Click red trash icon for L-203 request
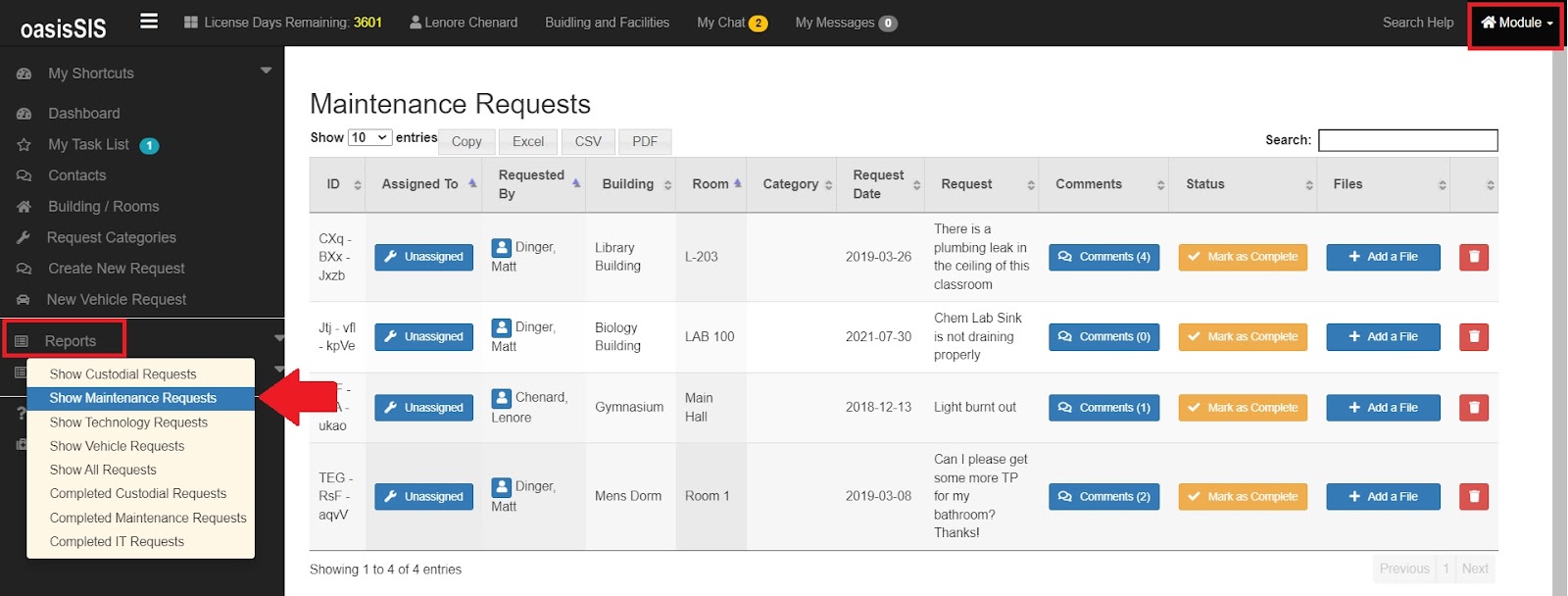Screen dimensions: 1568x596 (1474, 257)
